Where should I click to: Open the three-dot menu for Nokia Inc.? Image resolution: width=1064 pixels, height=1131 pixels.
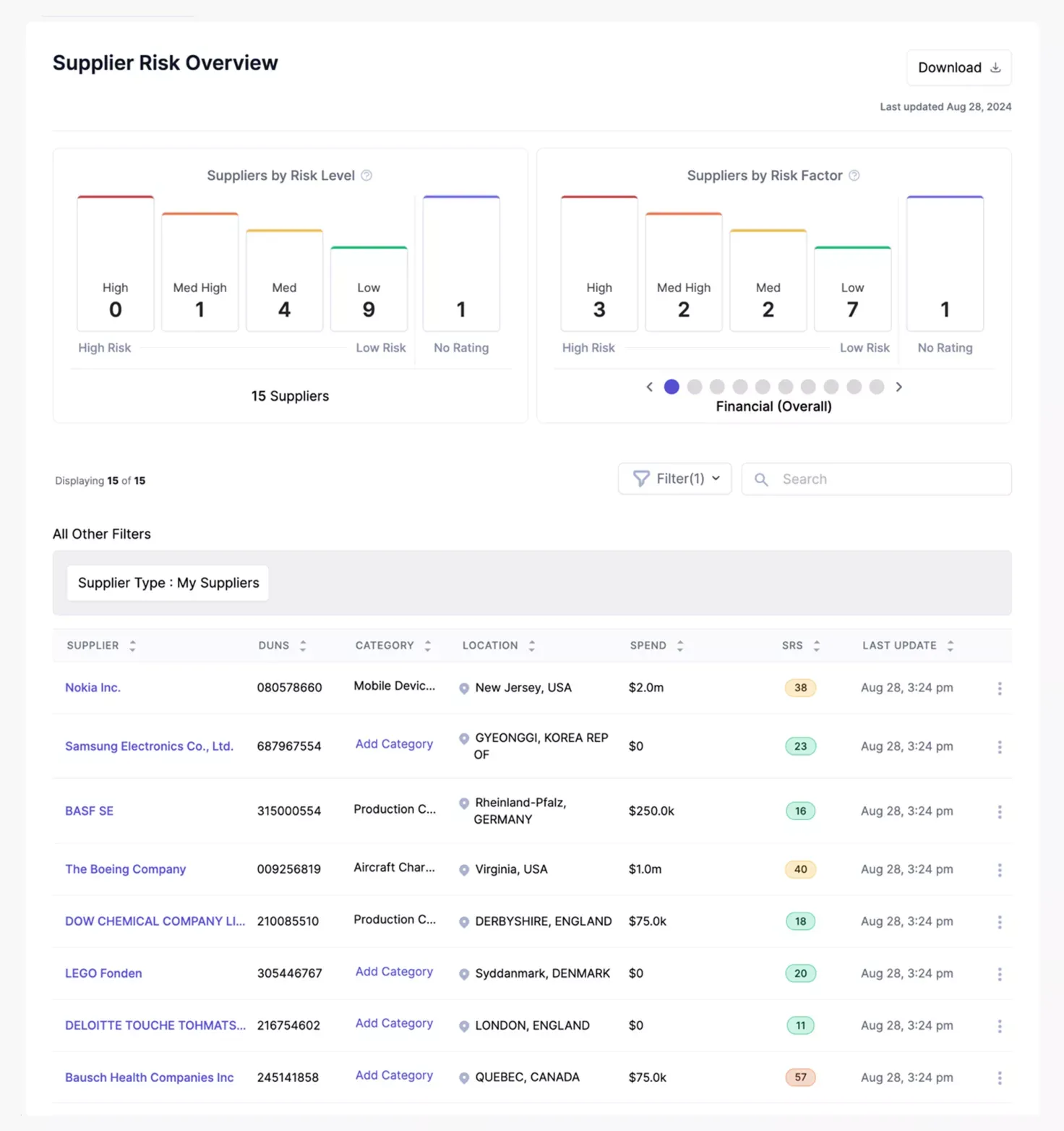1000,688
